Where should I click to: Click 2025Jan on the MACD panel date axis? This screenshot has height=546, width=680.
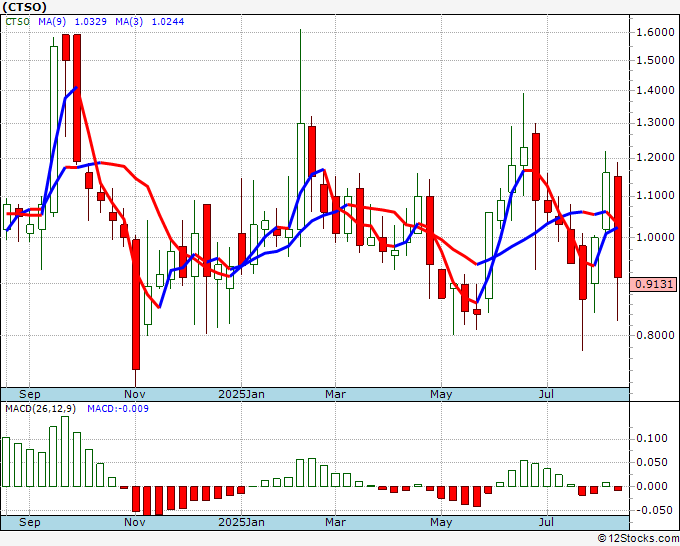click(x=241, y=522)
